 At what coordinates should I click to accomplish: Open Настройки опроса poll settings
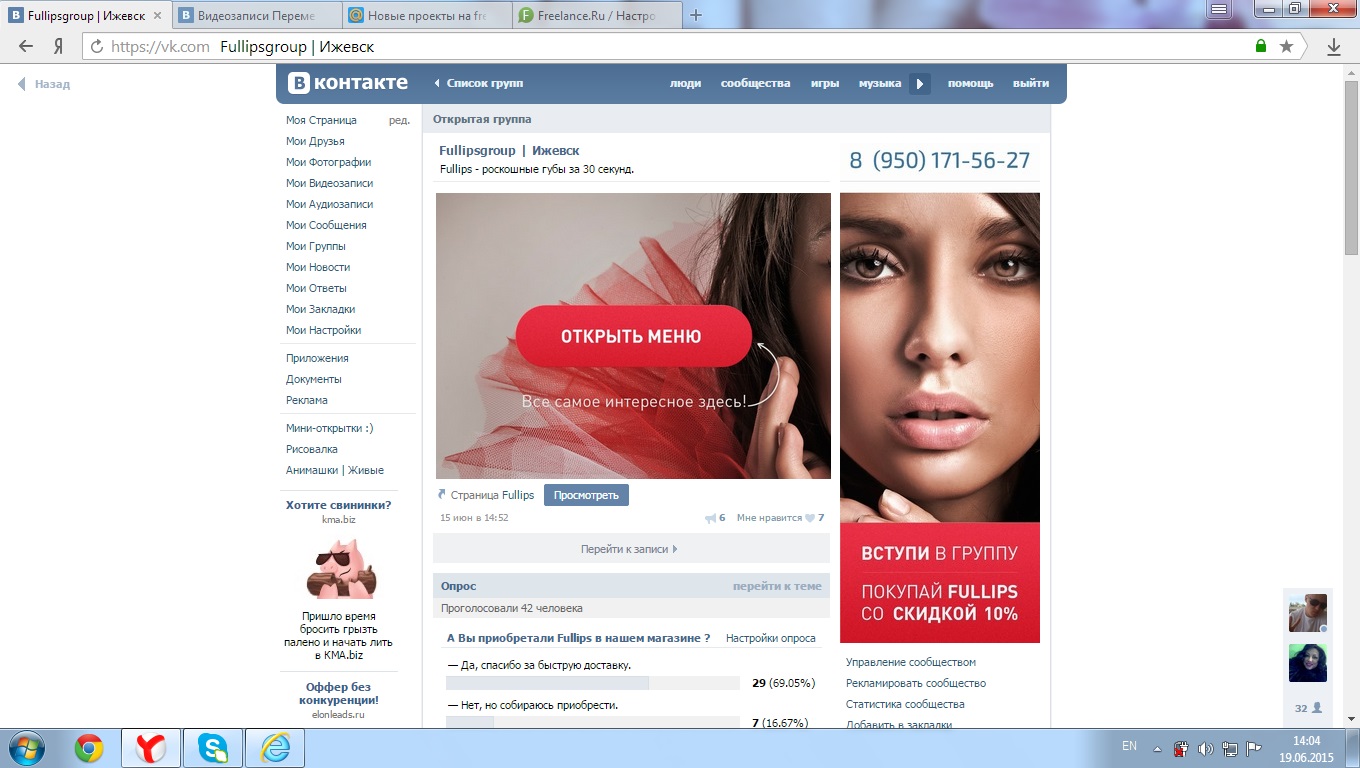[771, 638]
